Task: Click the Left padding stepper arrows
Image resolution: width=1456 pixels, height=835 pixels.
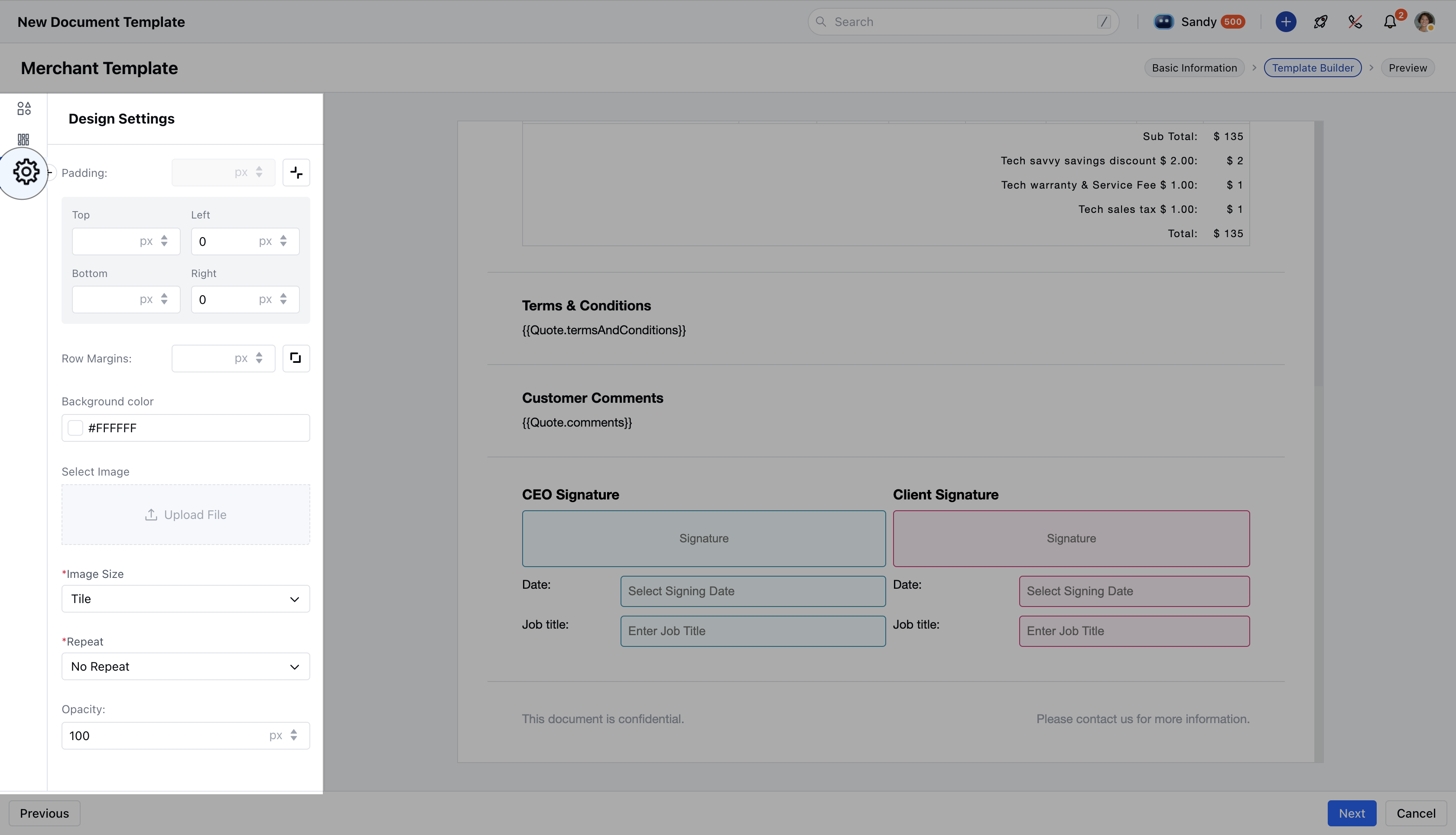Action: tap(283, 241)
